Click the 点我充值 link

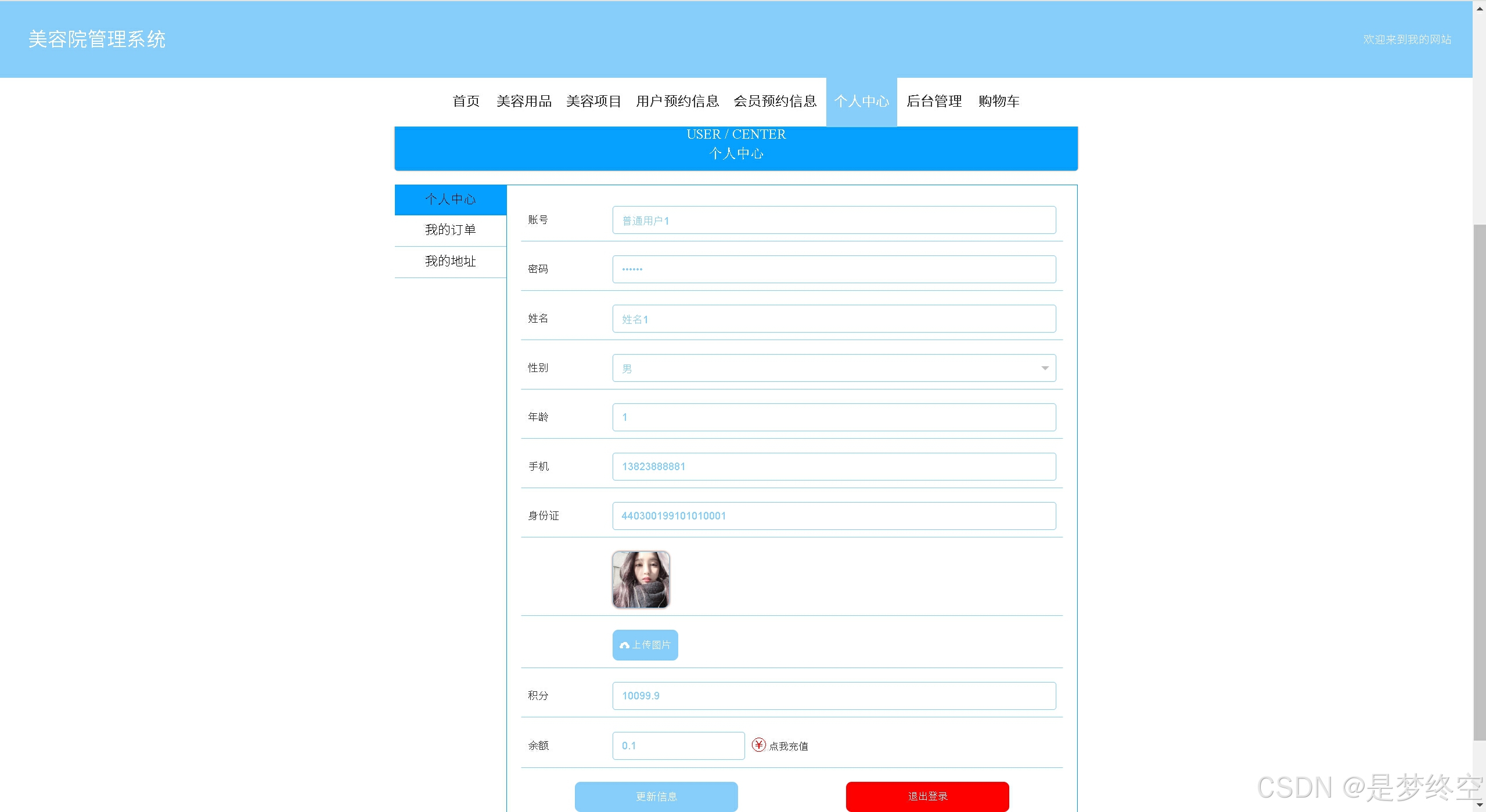pyautogui.click(x=788, y=746)
